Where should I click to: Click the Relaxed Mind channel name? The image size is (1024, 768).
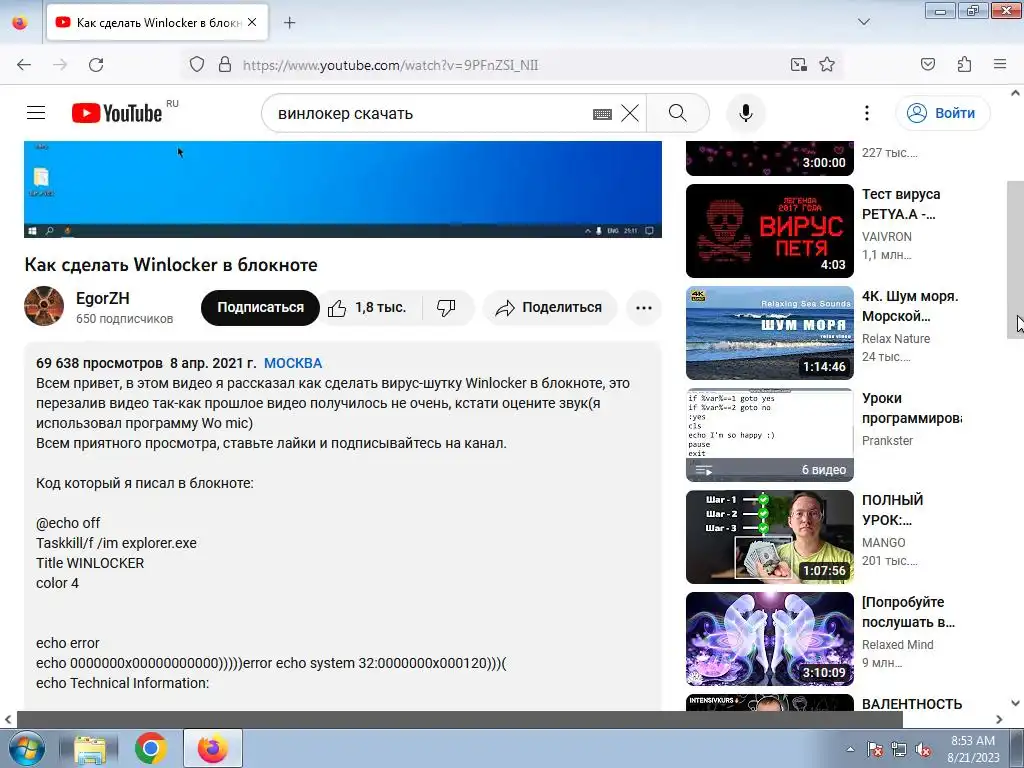tap(898, 645)
